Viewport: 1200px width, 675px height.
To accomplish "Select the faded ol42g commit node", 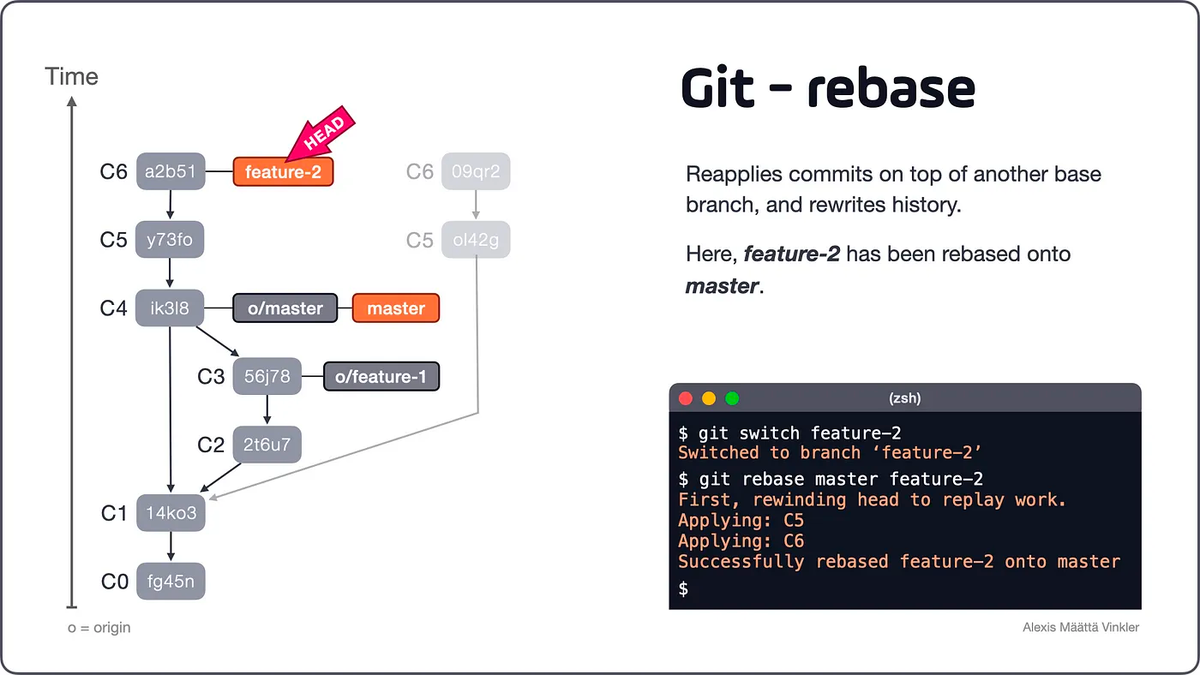I will pos(476,239).
